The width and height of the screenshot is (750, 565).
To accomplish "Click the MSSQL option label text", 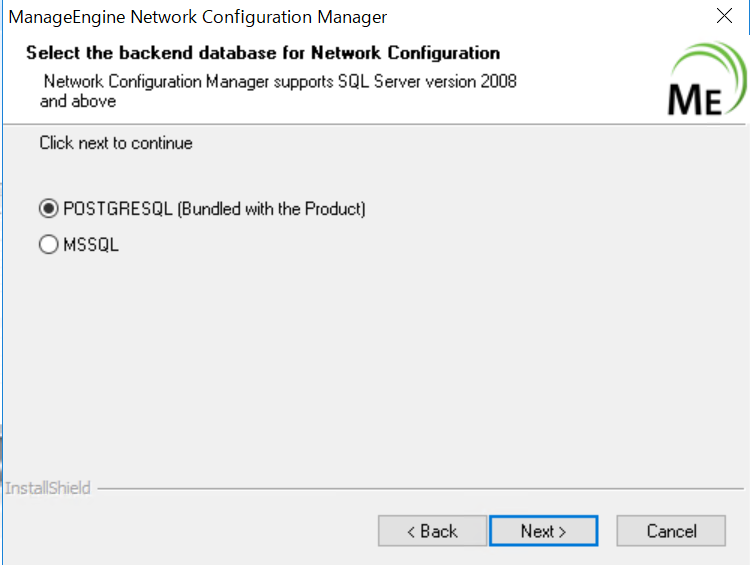I will (x=91, y=244).
